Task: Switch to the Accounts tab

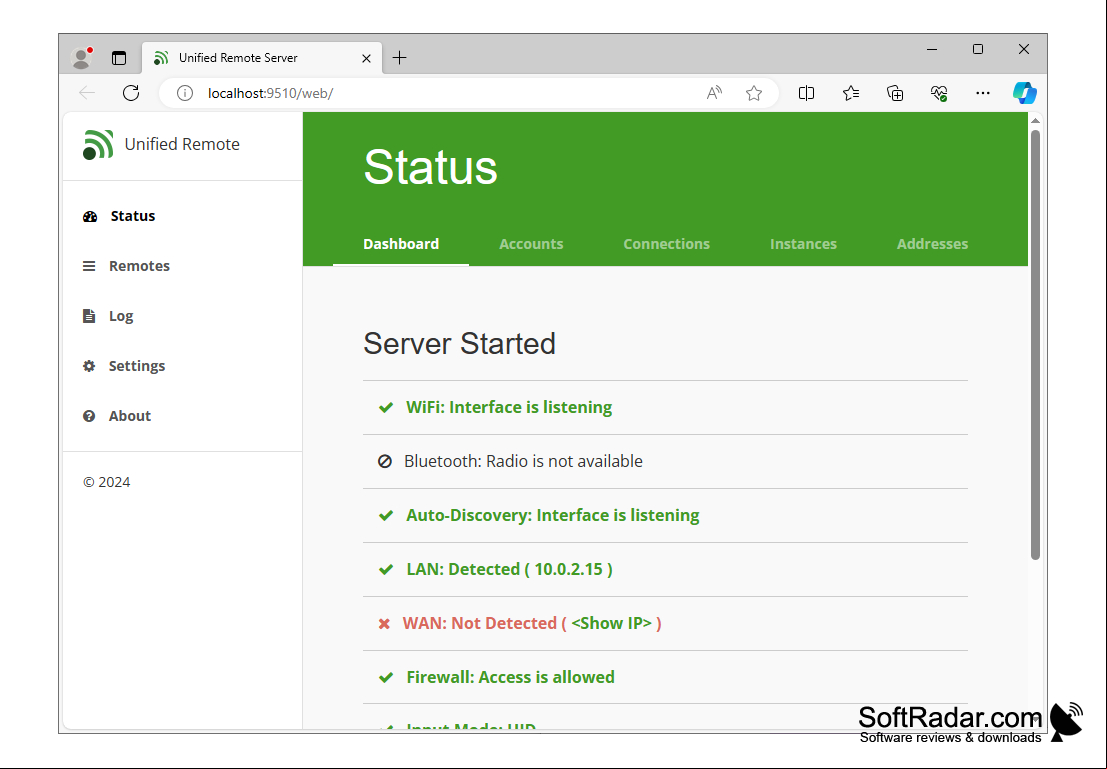Action: pos(531,244)
